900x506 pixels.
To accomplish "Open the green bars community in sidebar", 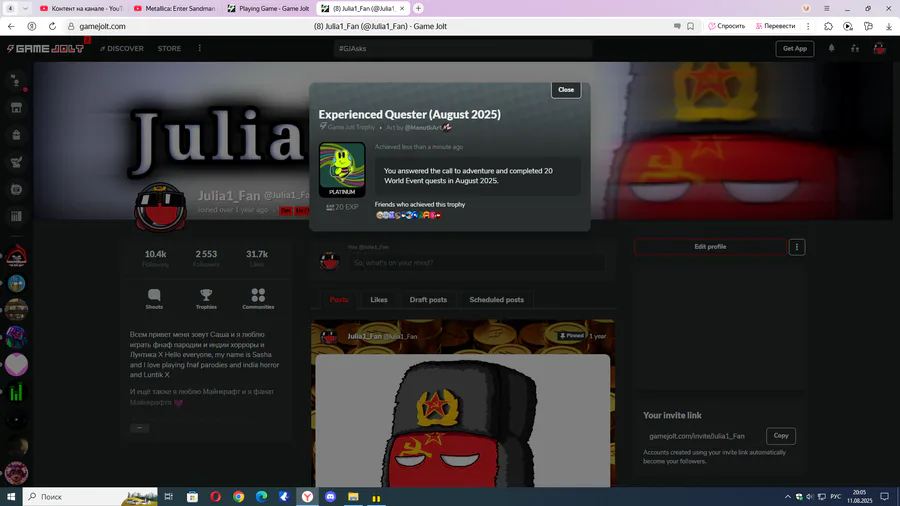I will pyautogui.click(x=16, y=392).
